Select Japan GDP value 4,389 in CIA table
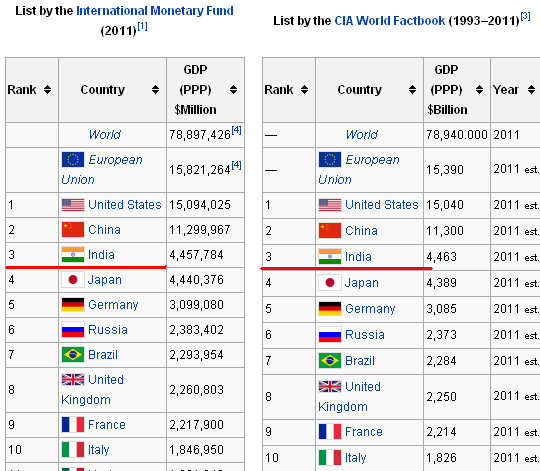This screenshot has height=471, width=540. [x=441, y=283]
